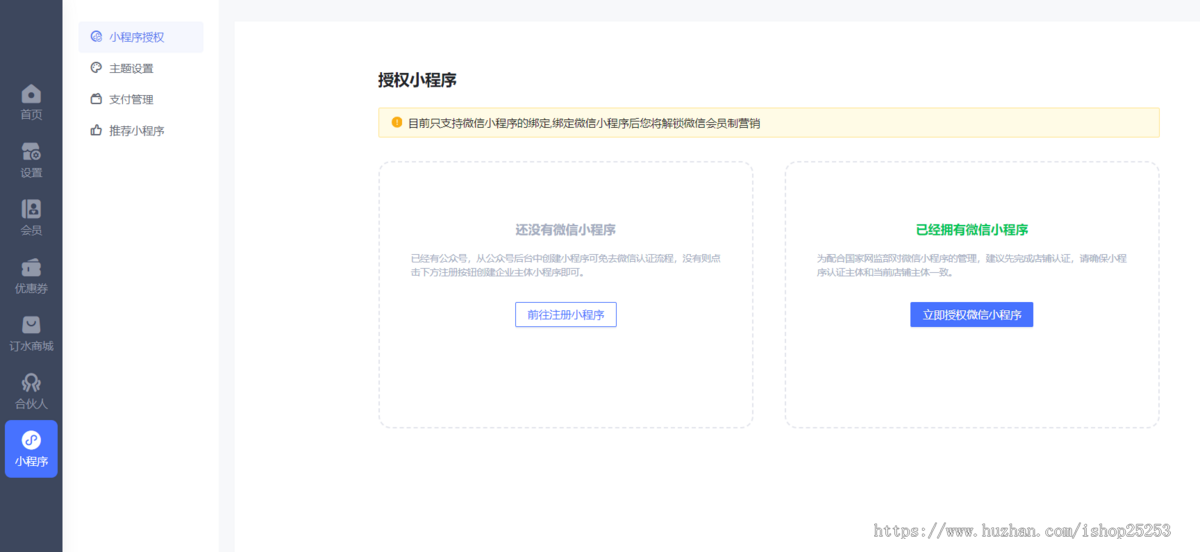Screen dimensions: 1200x552
Task: Open the 推荐小程序 submenu item
Action: 141,130
